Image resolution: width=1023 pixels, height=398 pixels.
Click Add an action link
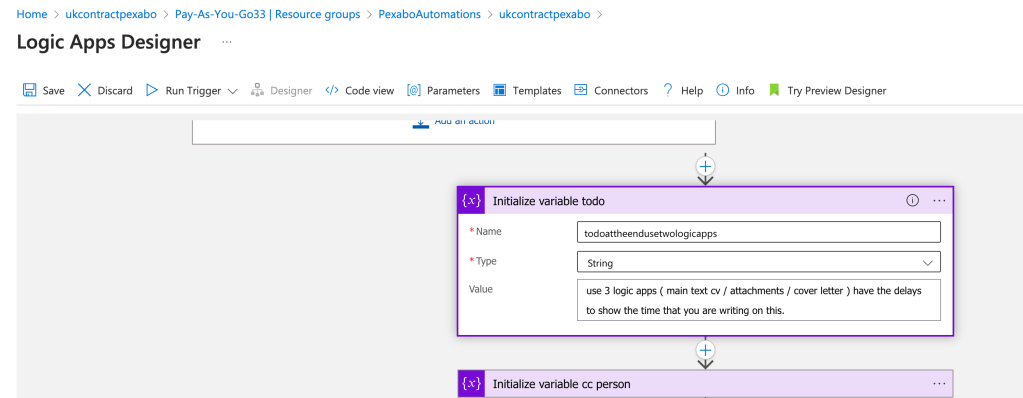[x=464, y=122]
